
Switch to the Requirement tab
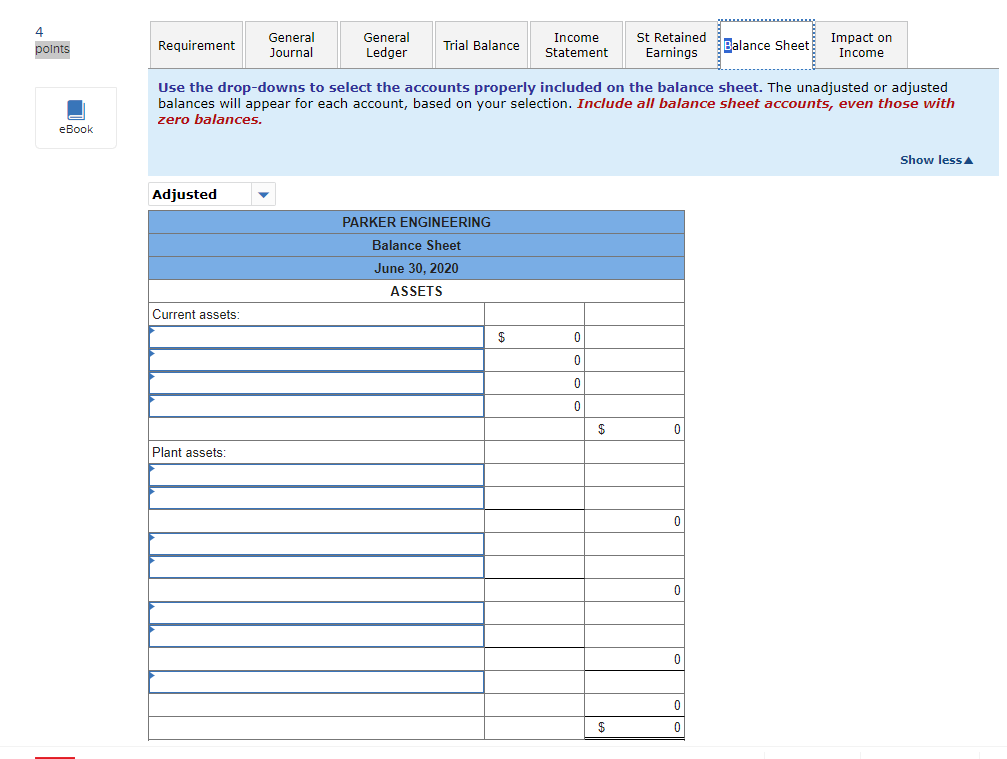point(197,45)
